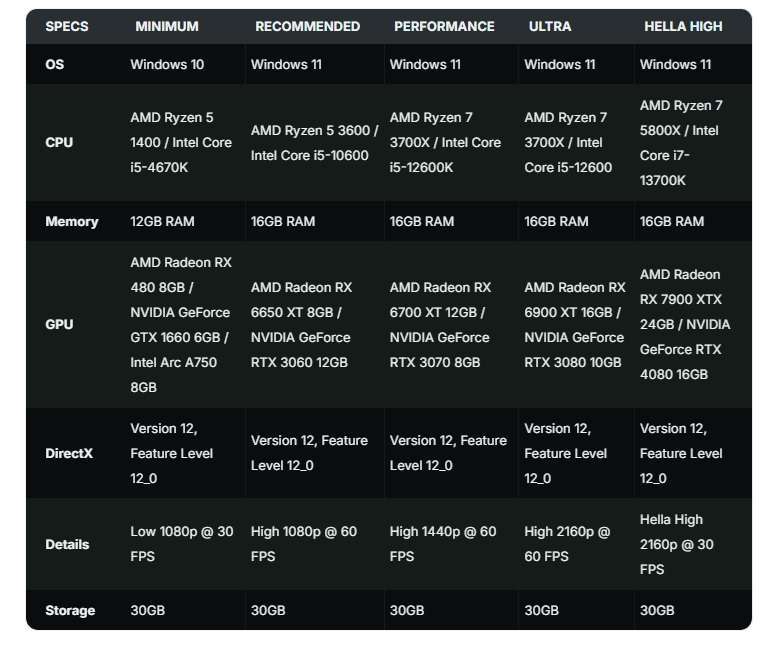Viewport: 774px width, 645px height.
Task: Select the Memory row label
Action: [x=72, y=222]
